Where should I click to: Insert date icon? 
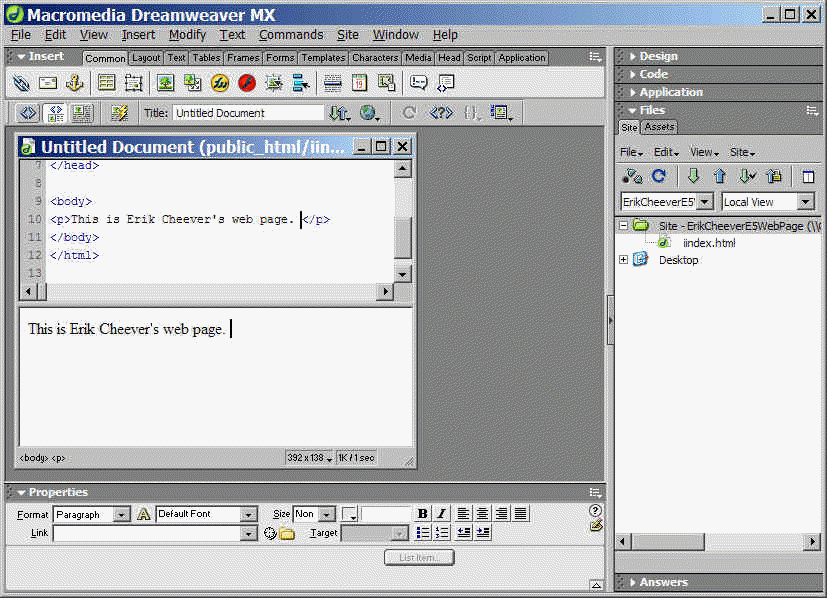click(359, 83)
